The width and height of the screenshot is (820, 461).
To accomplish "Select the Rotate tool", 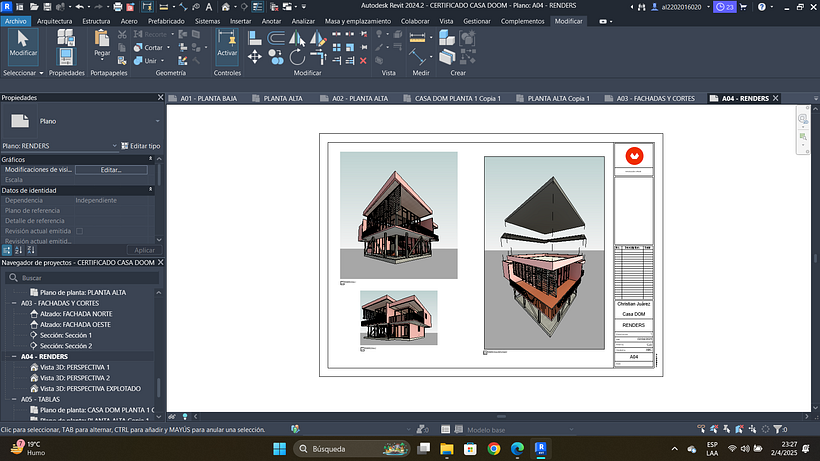I will pos(297,56).
